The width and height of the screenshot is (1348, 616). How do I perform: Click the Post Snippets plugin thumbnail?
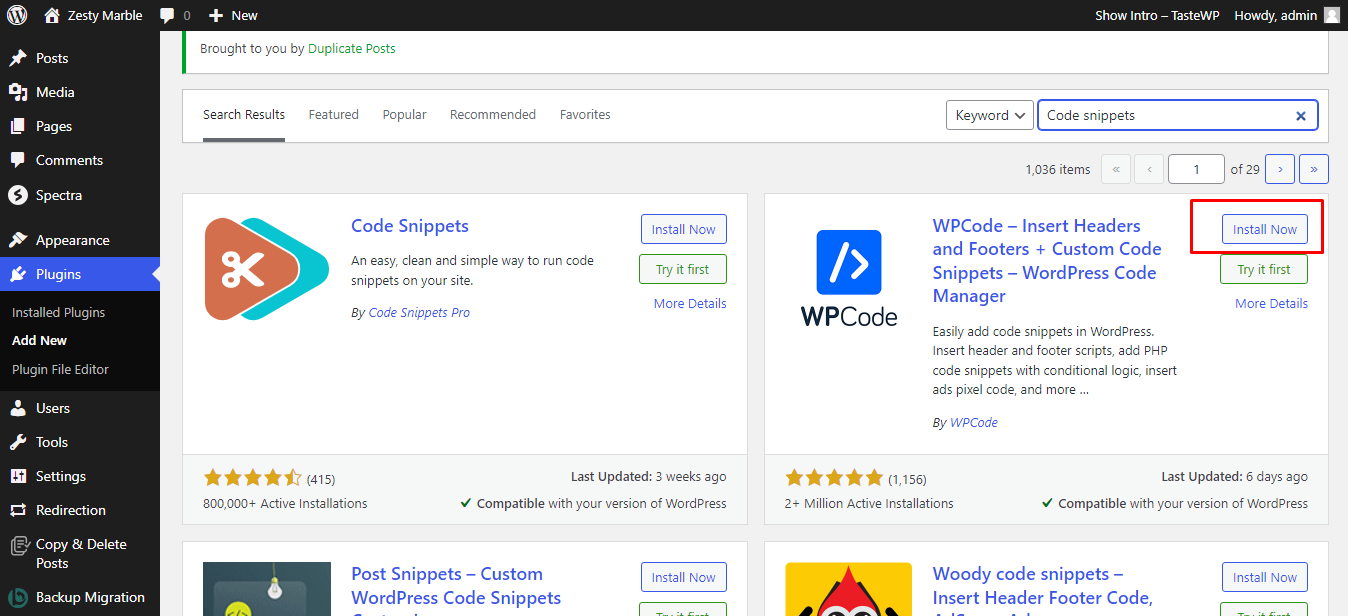tap(267, 589)
